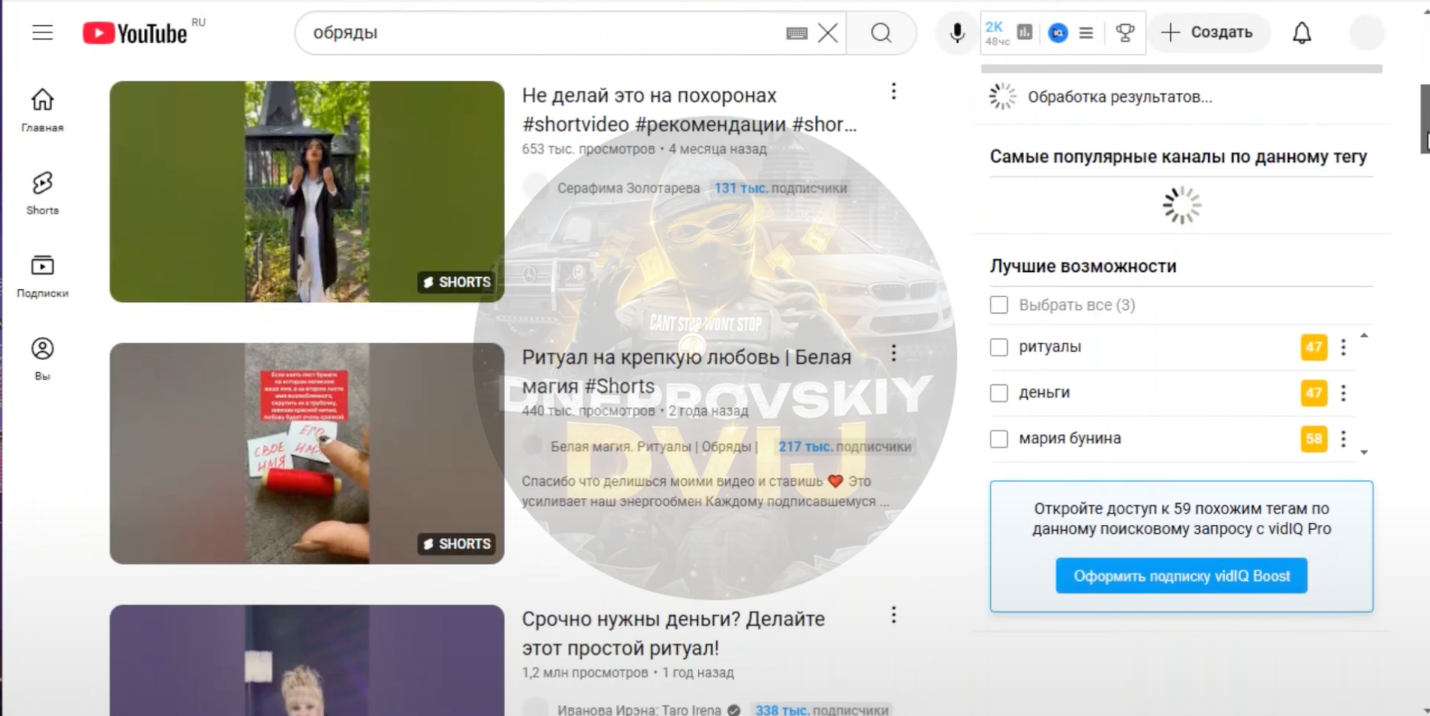Open video title 'Не делай это на похоронах'

pyautogui.click(x=689, y=110)
